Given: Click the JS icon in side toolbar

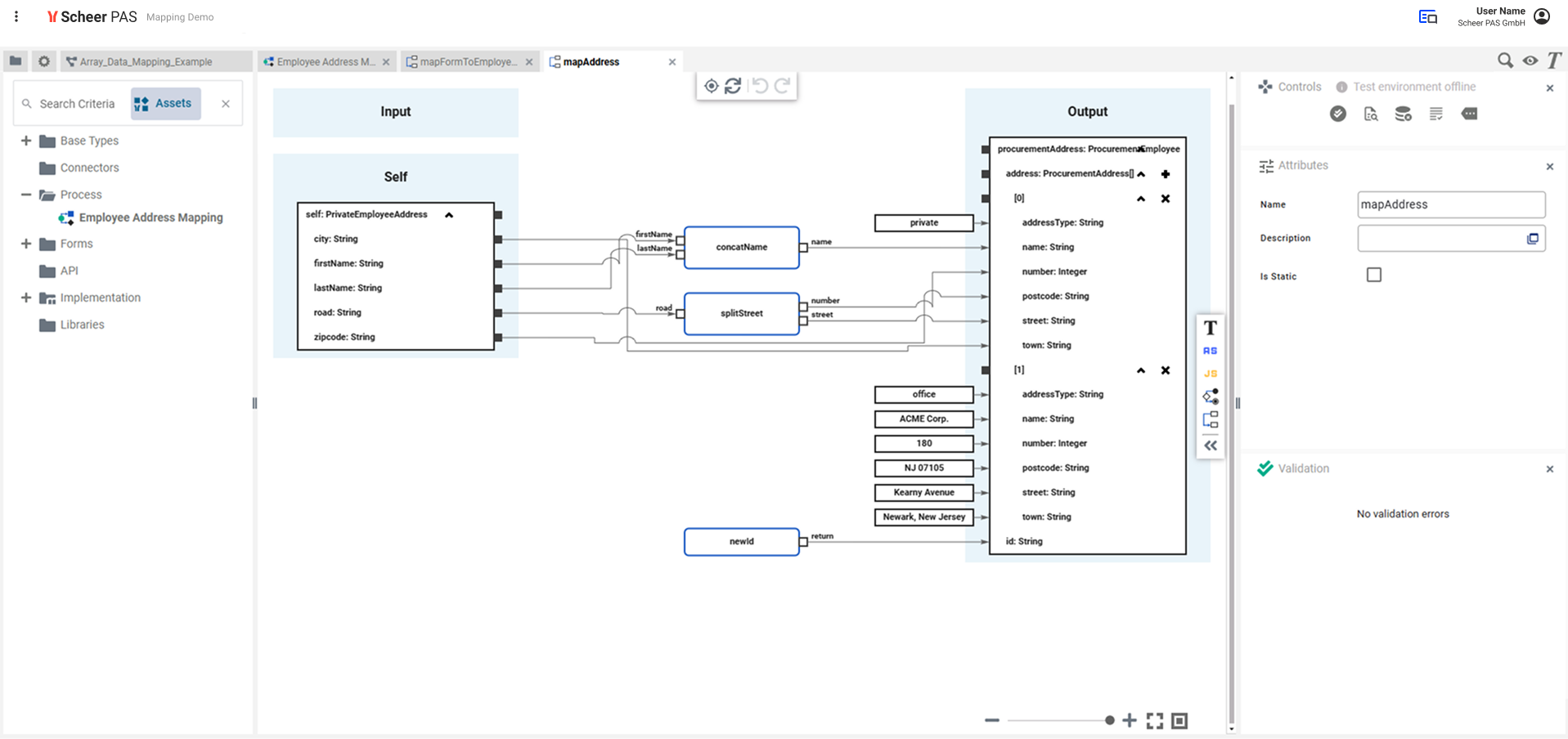Looking at the screenshot, I should (1211, 374).
